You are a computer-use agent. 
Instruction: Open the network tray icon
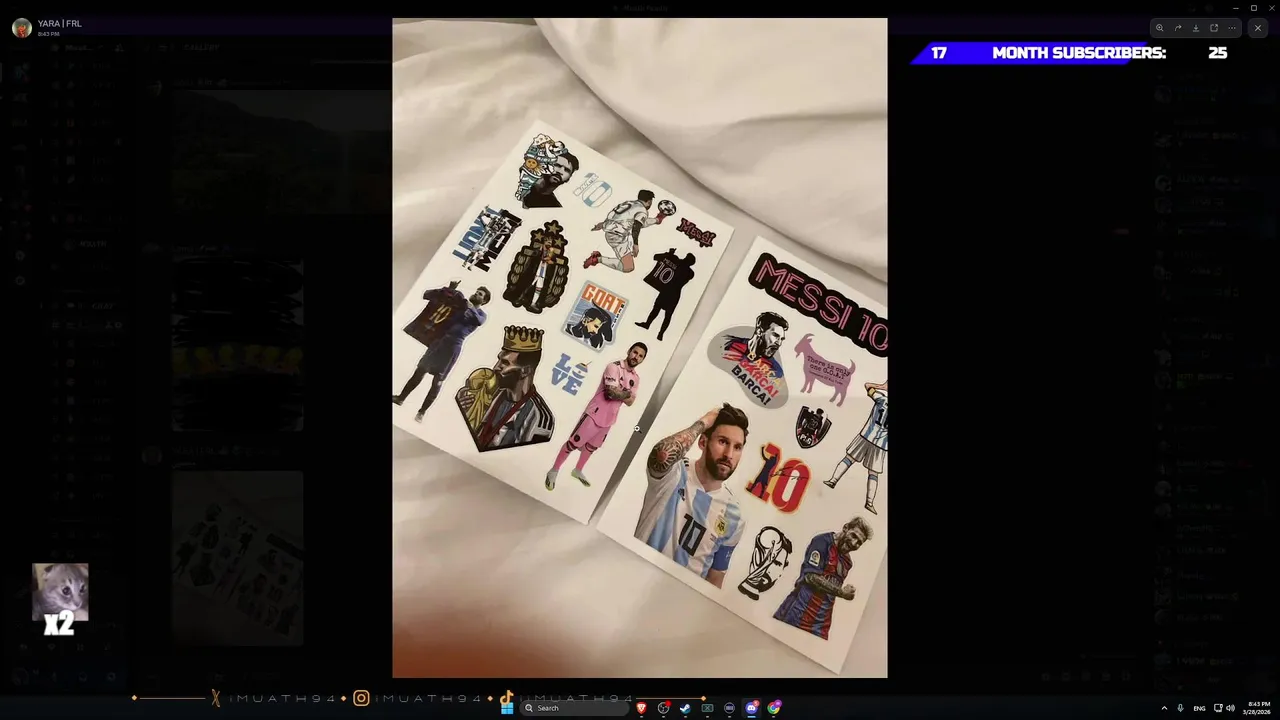1218,708
